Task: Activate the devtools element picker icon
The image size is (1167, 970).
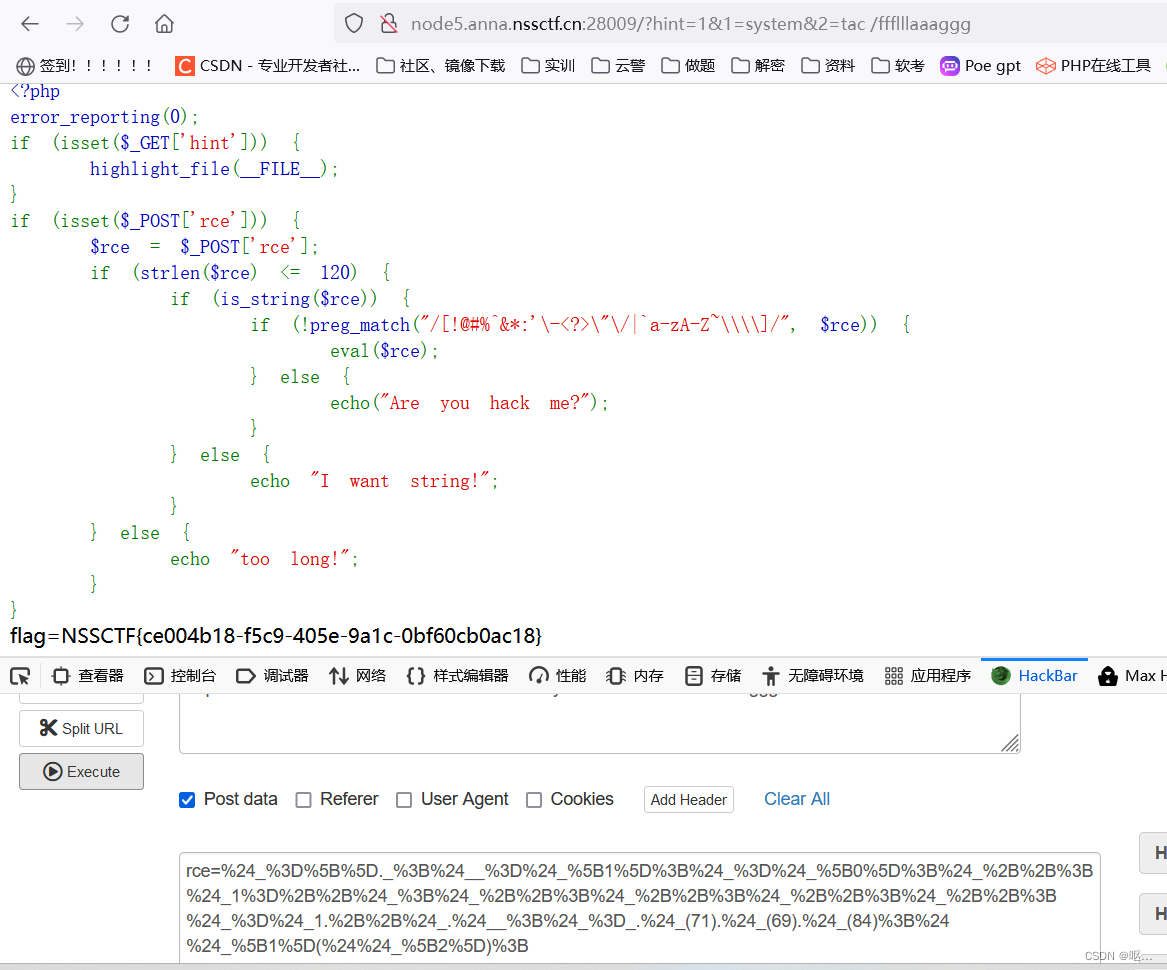Action: coord(20,676)
